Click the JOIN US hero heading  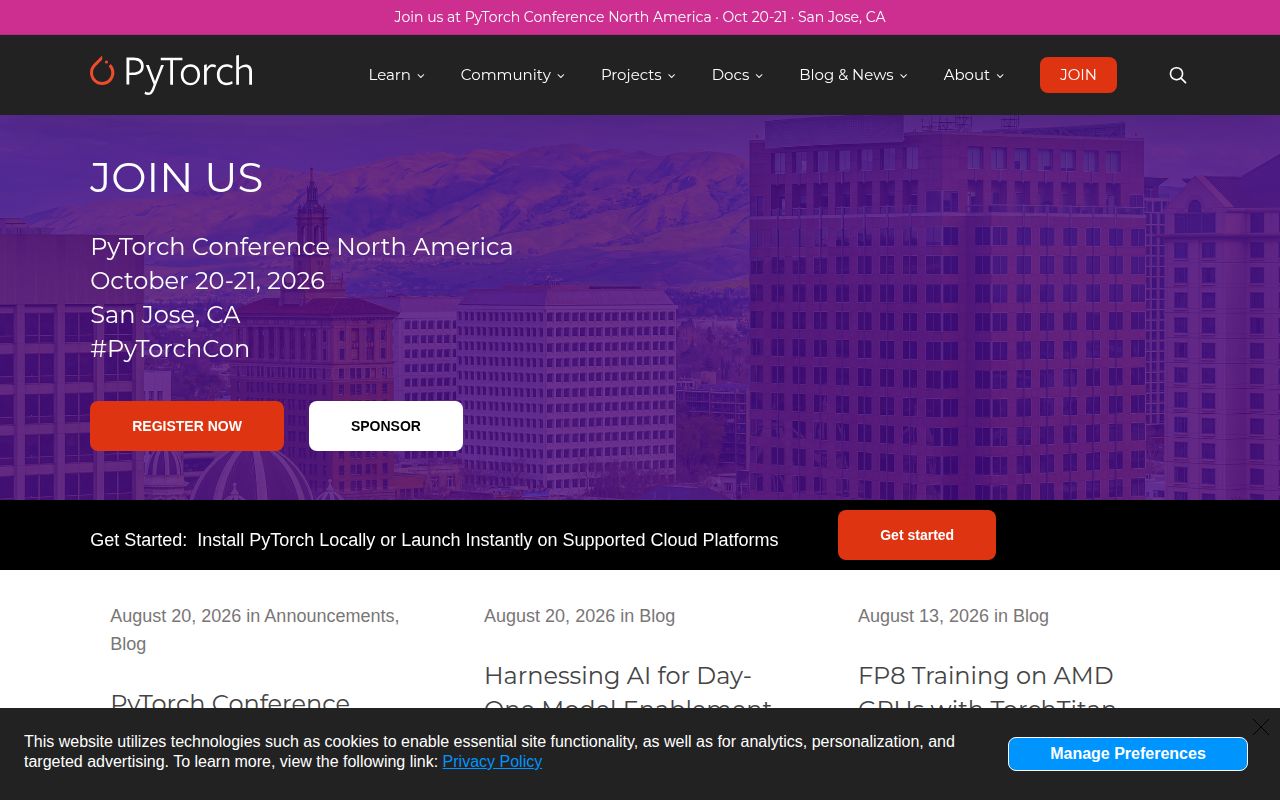pos(176,178)
